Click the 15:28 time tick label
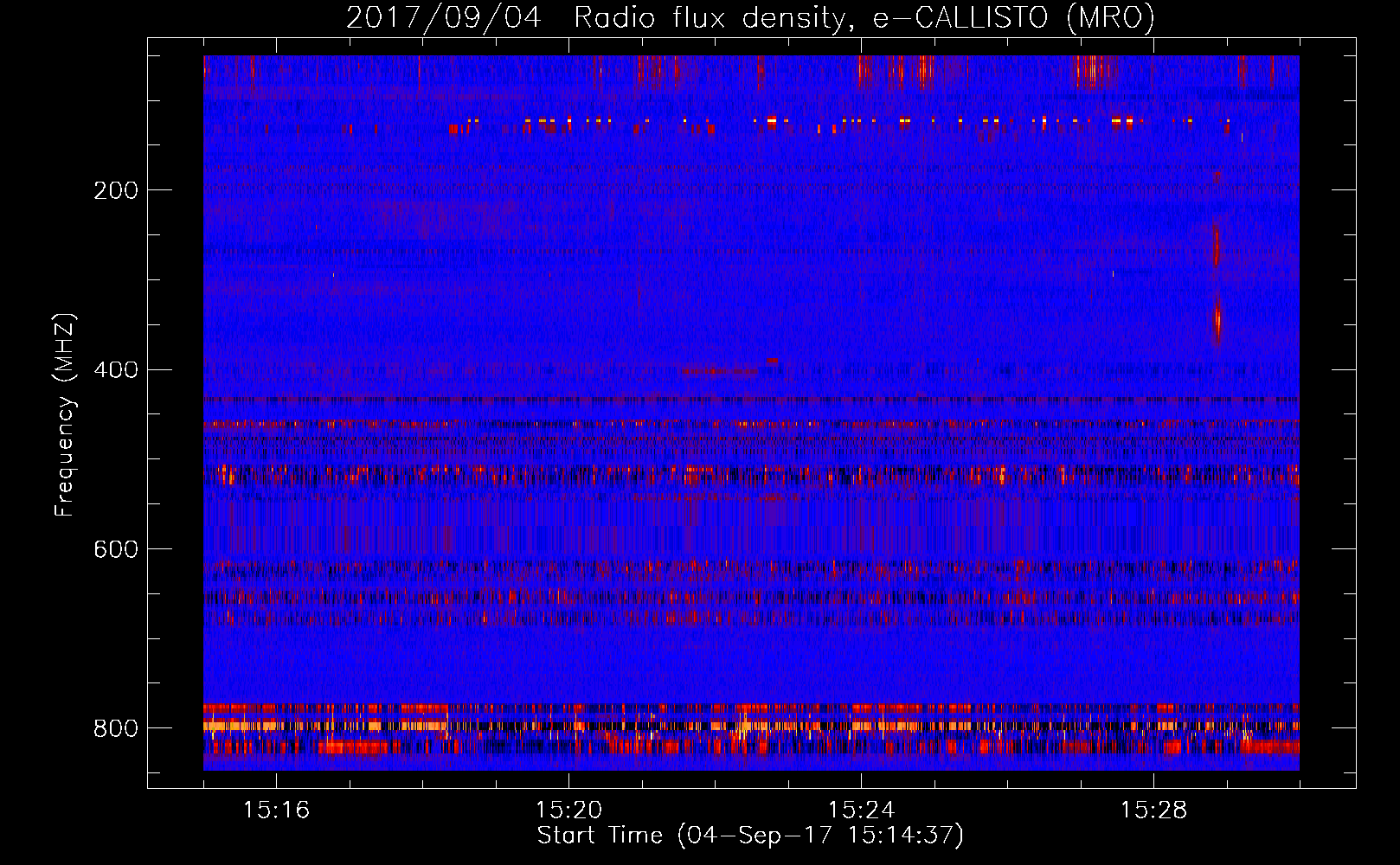This screenshot has height=865, width=1400. (1154, 811)
